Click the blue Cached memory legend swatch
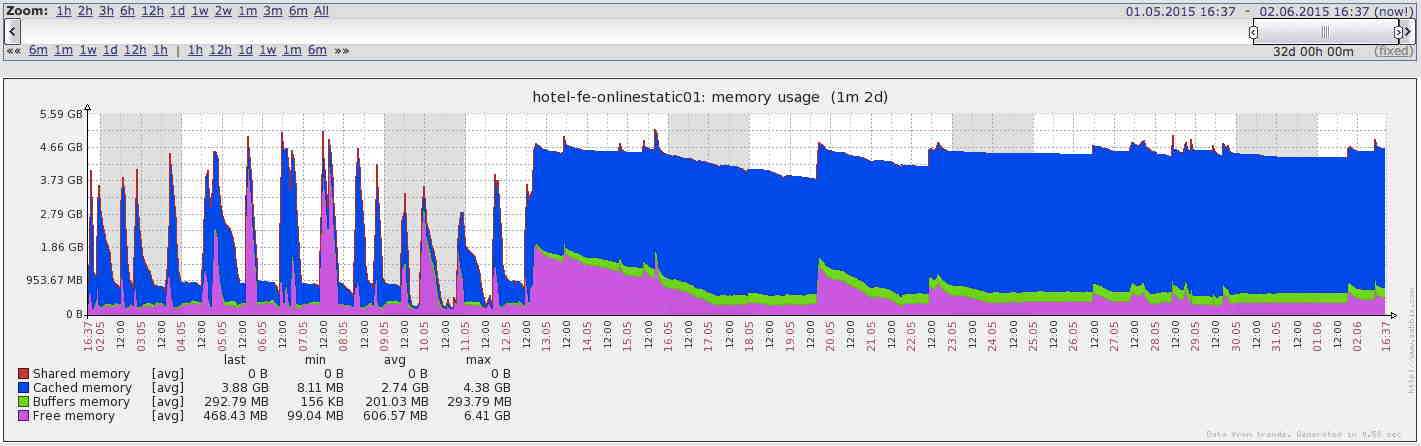This screenshot has height=446, width=1421. point(24,388)
